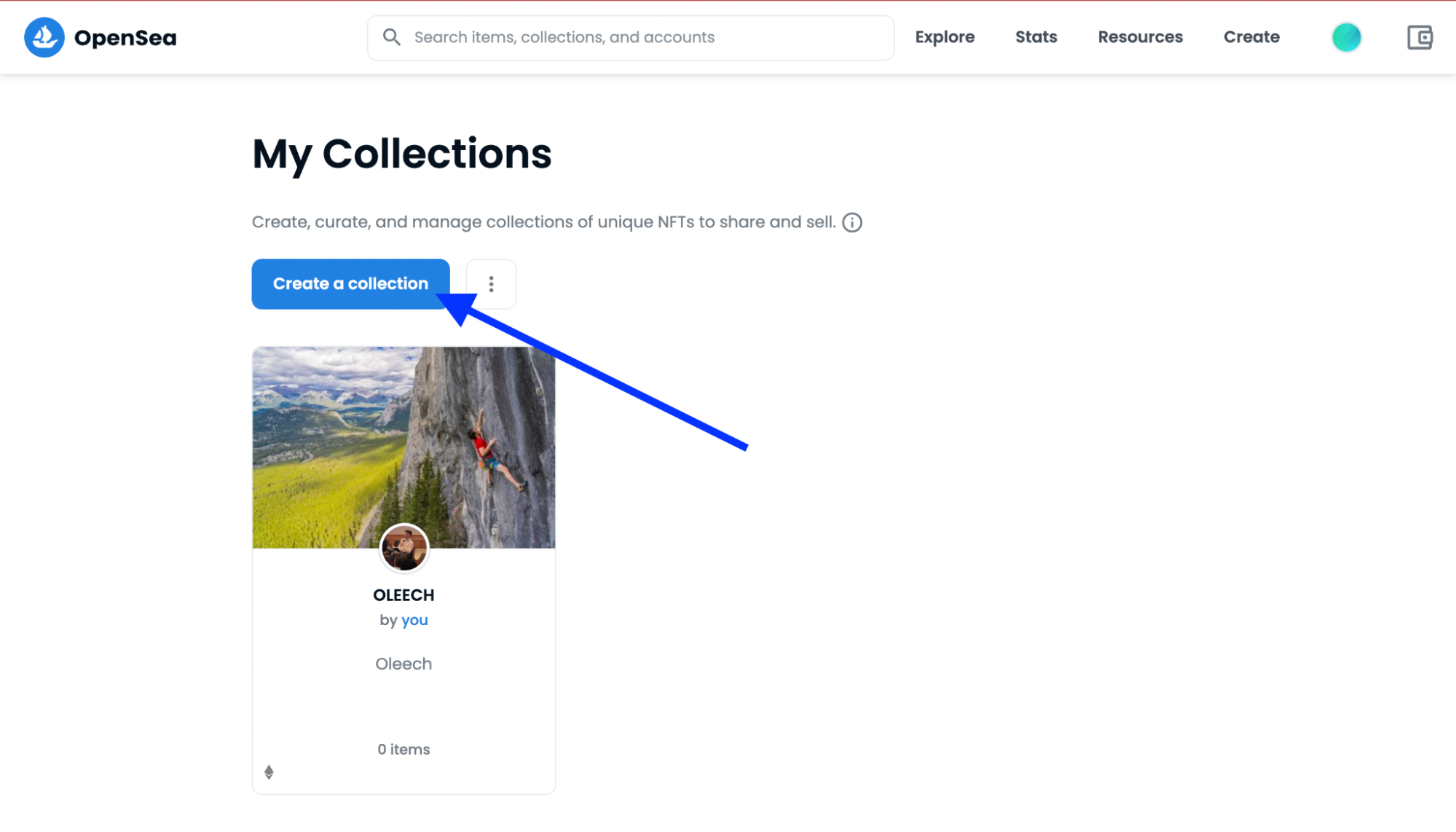1456x832 pixels.
Task: Select the search input field
Action: coord(630,37)
